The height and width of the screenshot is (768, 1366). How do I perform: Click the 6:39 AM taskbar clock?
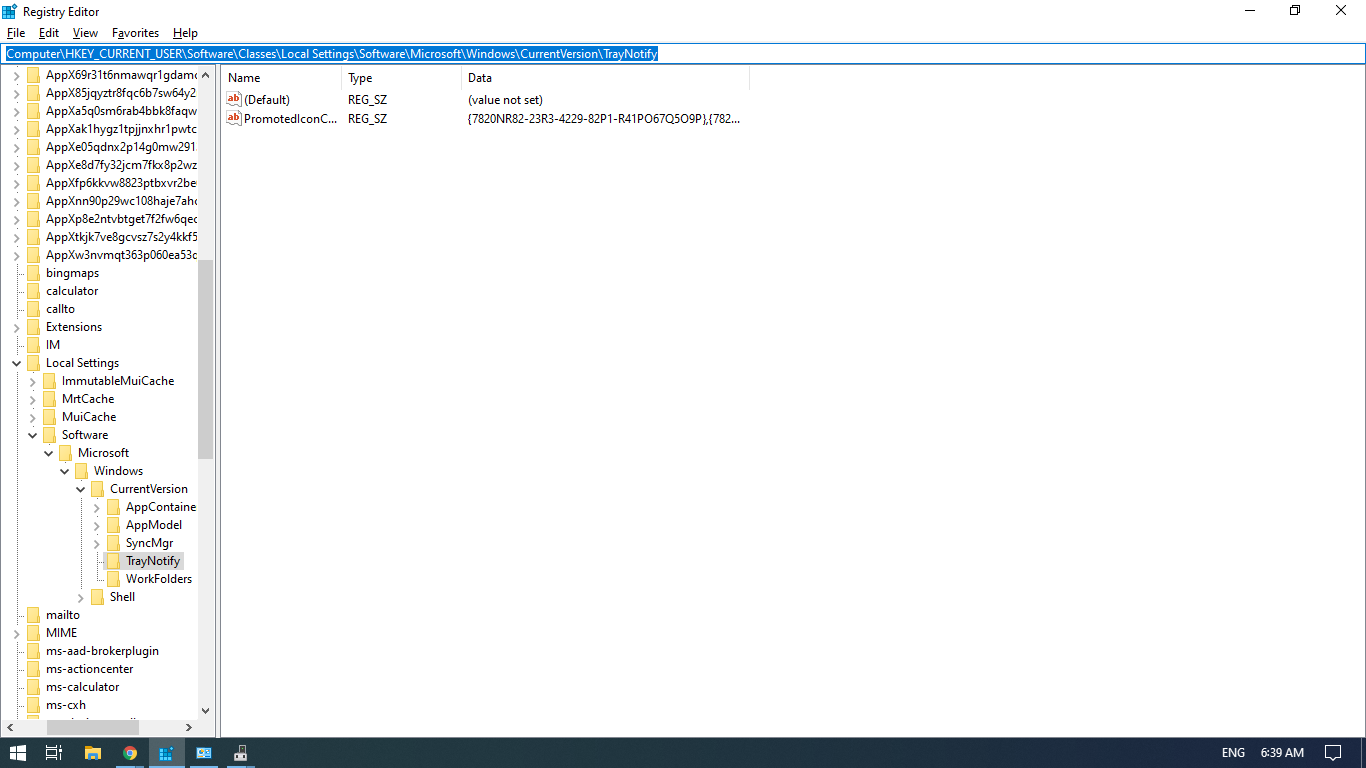point(1282,752)
